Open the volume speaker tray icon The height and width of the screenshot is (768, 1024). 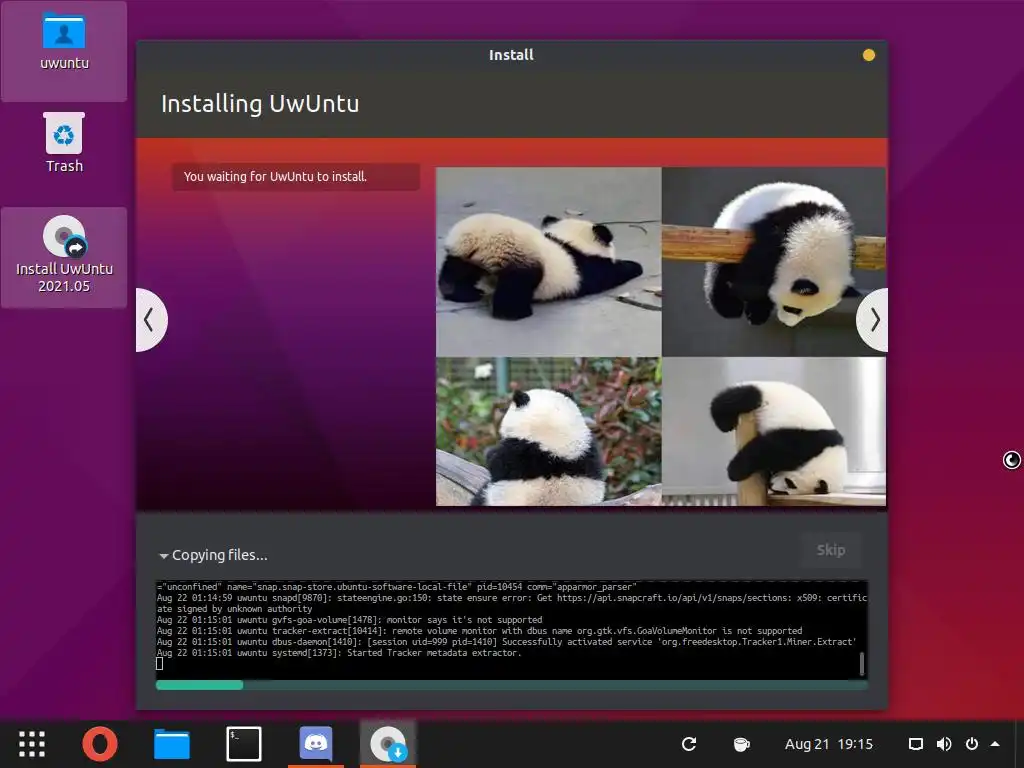click(944, 744)
